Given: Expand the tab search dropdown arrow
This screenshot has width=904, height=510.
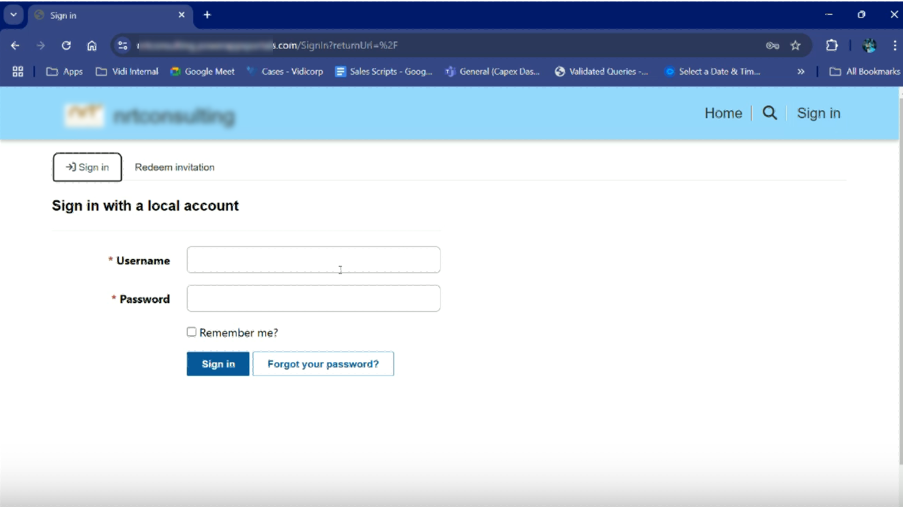Looking at the screenshot, I should [14, 15].
